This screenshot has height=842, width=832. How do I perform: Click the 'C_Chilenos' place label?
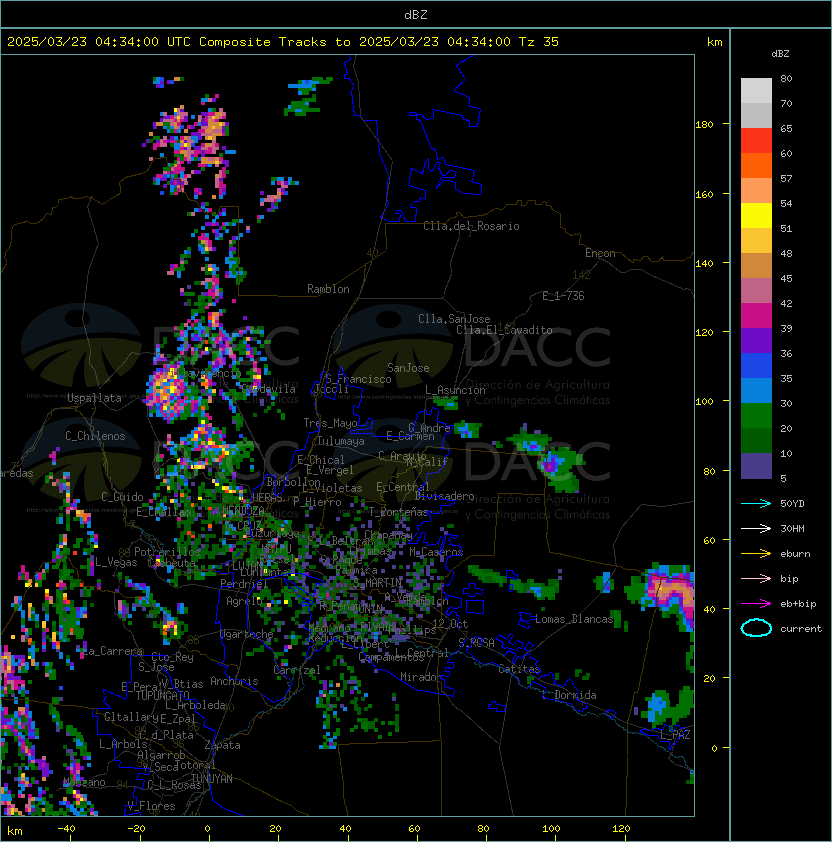coord(95,436)
